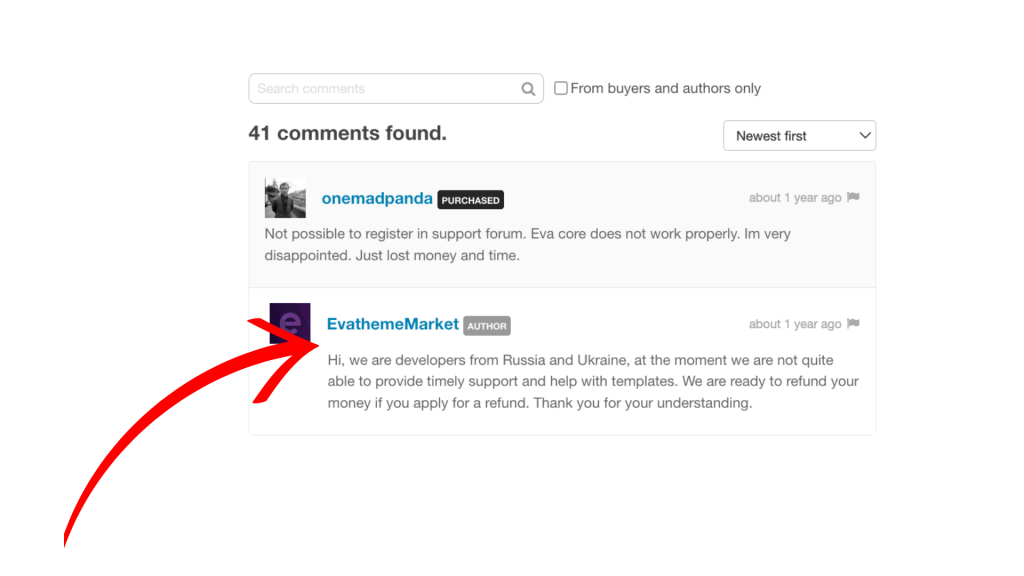Click the 'From buyers and authors only' label

pyautogui.click(x=665, y=88)
